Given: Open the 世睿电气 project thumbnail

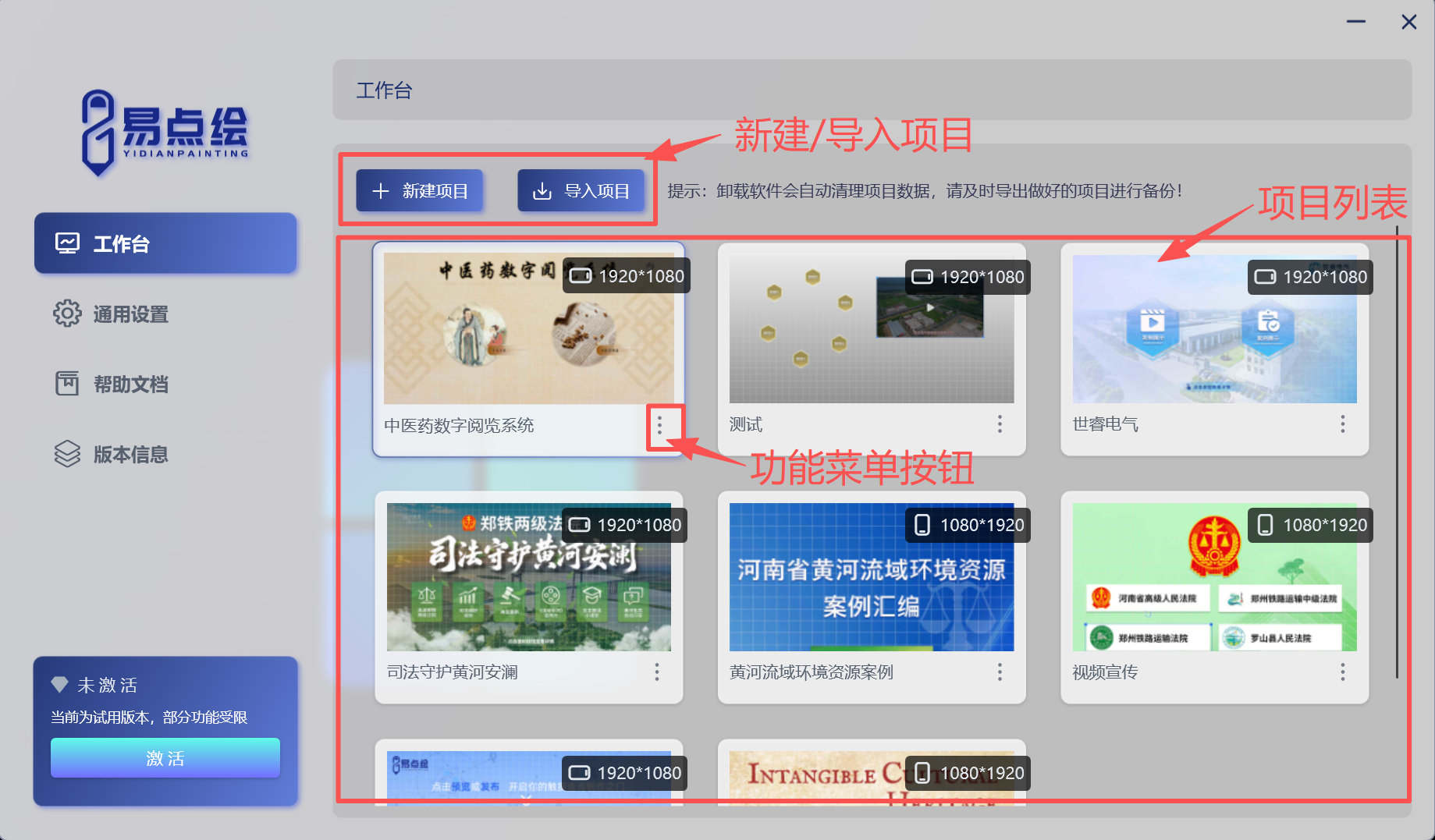Looking at the screenshot, I should pyautogui.click(x=1215, y=328).
